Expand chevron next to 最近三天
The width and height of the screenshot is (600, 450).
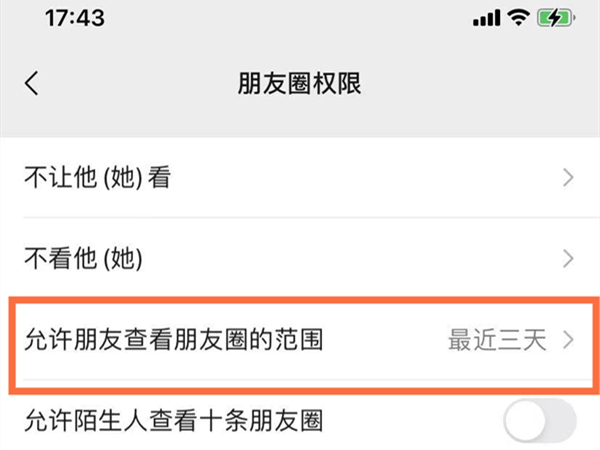568,340
